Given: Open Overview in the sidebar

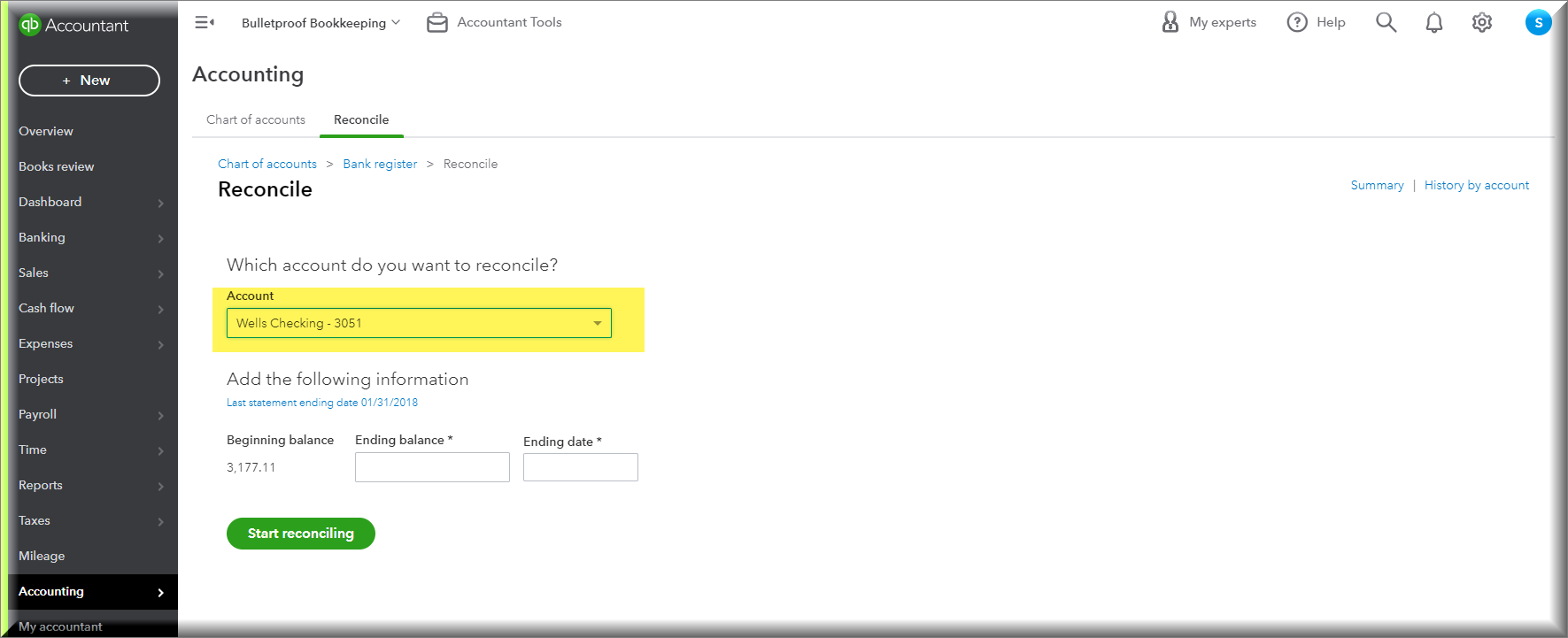Looking at the screenshot, I should pos(46,131).
